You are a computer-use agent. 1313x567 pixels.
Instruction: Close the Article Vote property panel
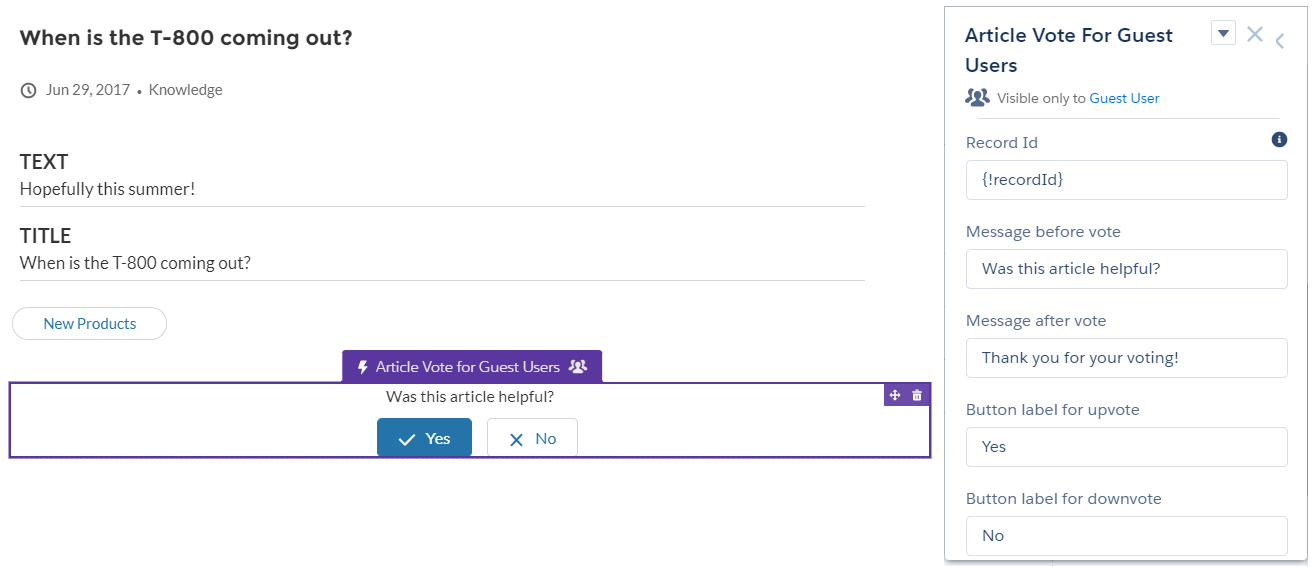[1254, 34]
